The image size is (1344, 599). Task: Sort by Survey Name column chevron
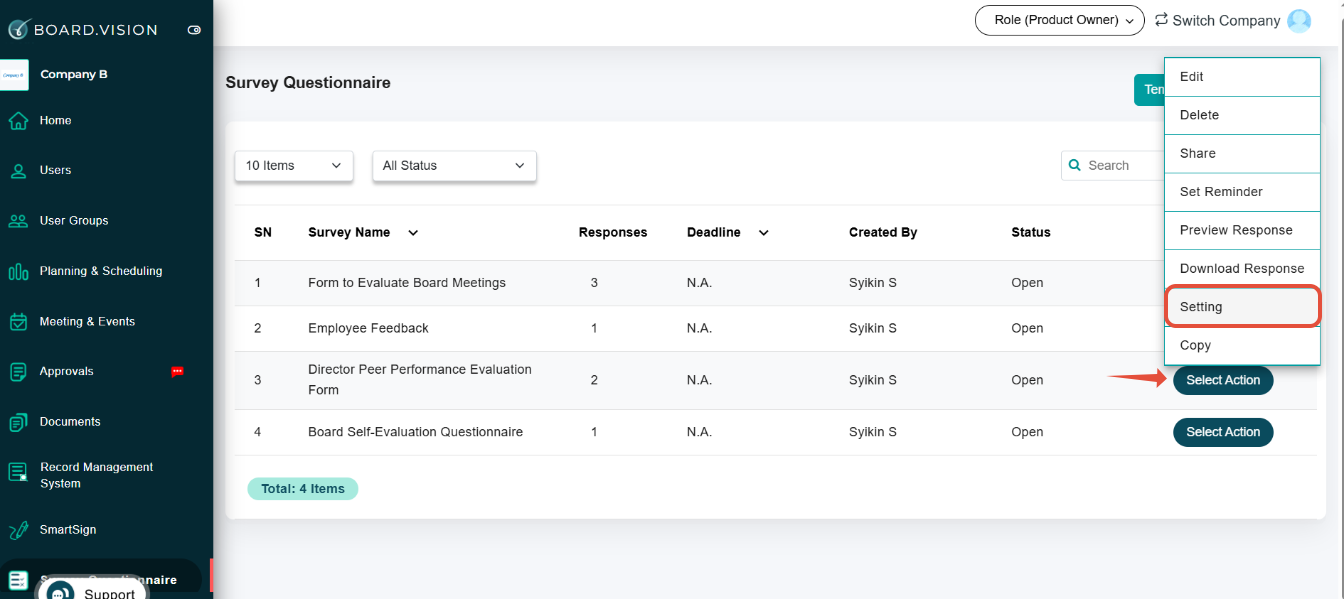point(413,233)
